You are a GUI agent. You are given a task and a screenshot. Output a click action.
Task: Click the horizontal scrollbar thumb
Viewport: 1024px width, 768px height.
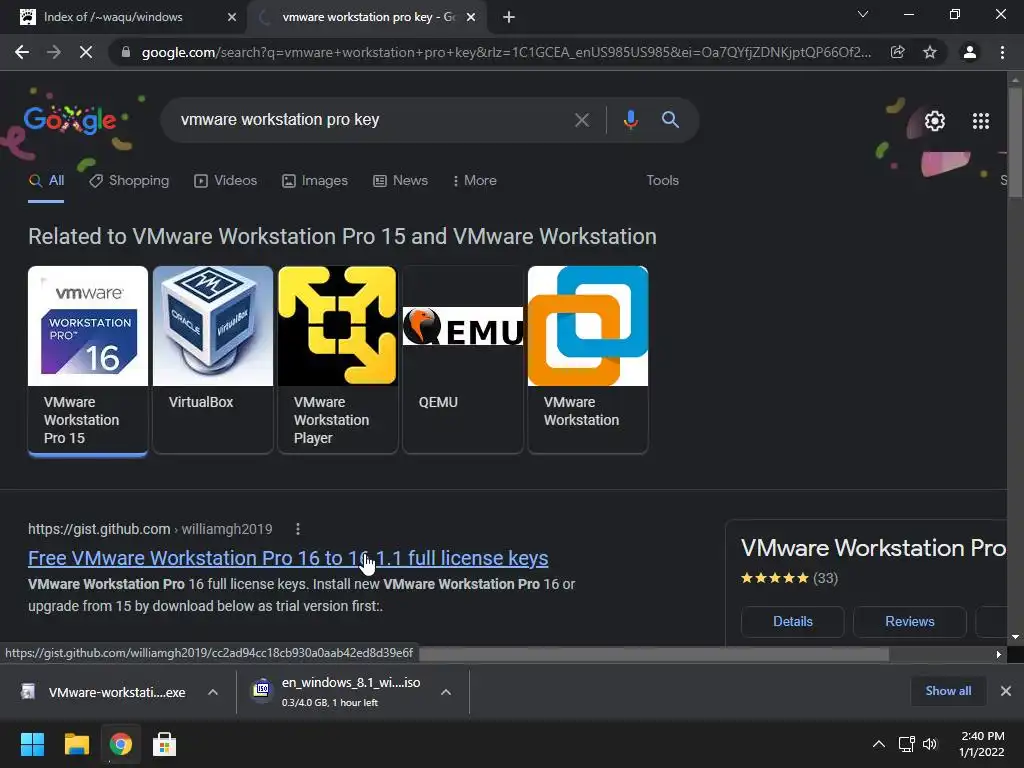click(653, 654)
